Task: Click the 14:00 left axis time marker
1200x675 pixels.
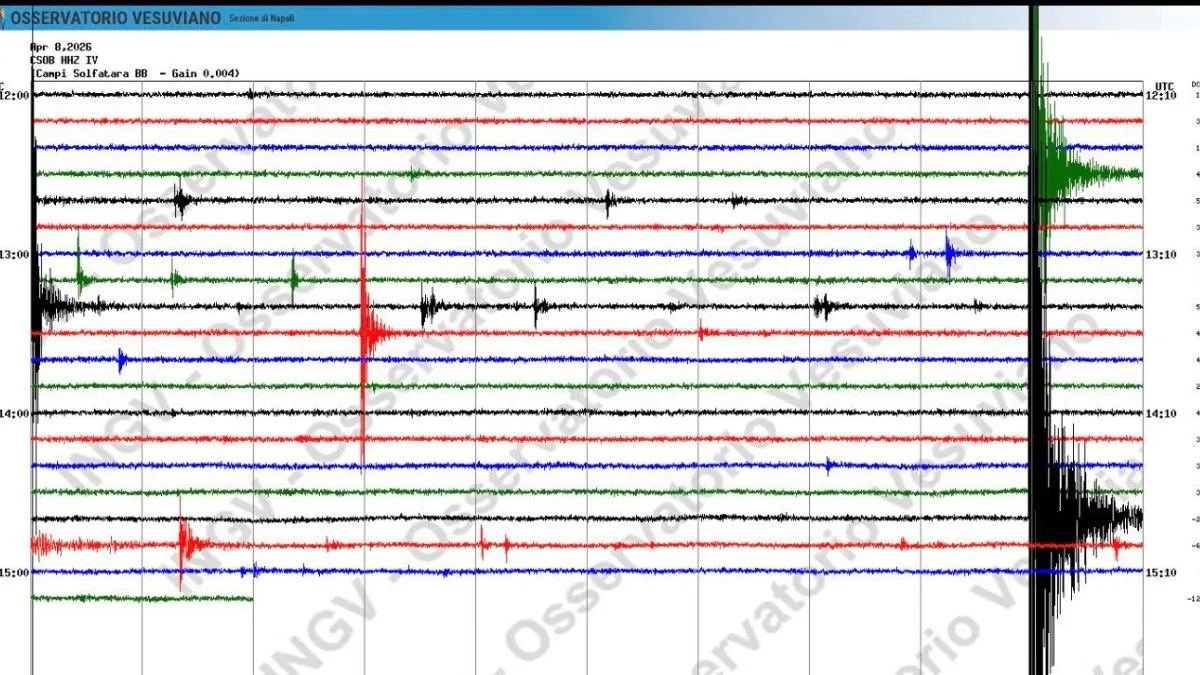Action: 15,413
